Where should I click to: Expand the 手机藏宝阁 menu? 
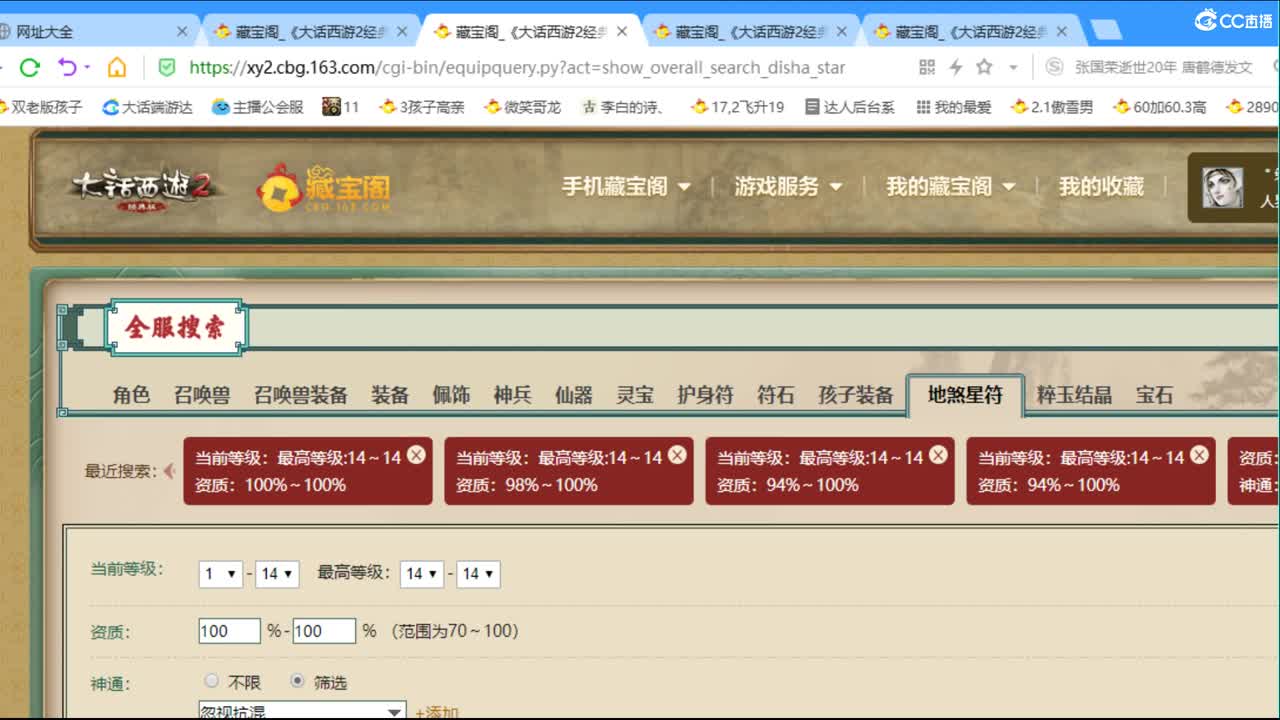pos(626,187)
